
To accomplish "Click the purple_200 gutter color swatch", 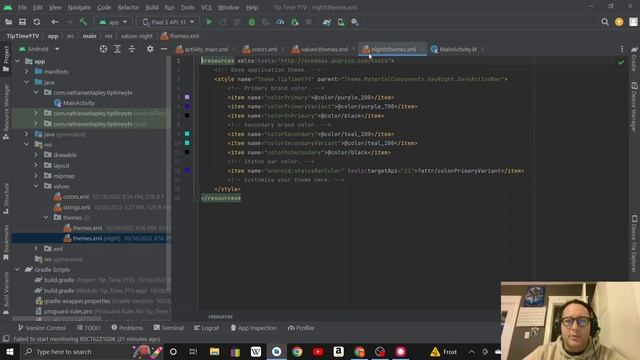I will (x=187, y=97).
